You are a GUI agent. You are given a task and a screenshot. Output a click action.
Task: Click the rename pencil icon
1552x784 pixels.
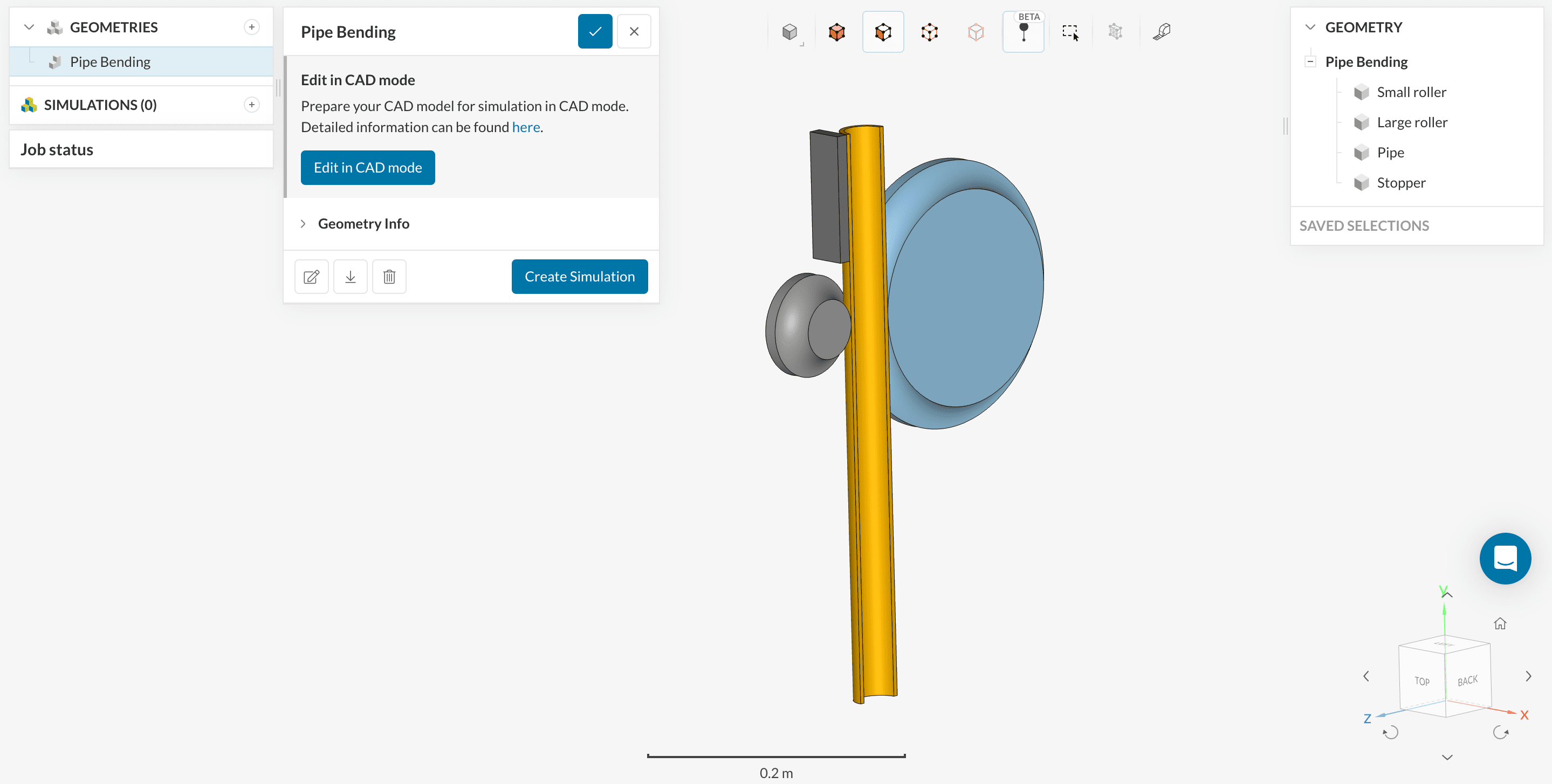point(312,277)
